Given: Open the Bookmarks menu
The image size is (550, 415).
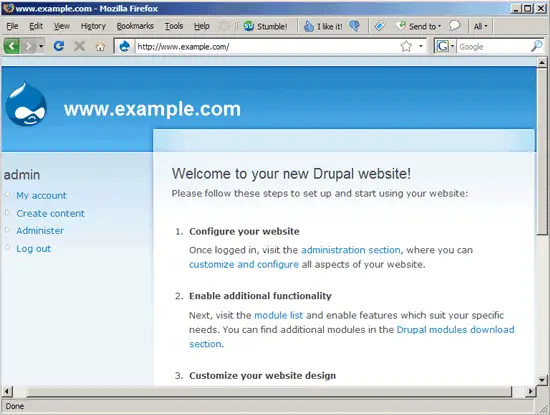Looking at the screenshot, I should (135, 26).
